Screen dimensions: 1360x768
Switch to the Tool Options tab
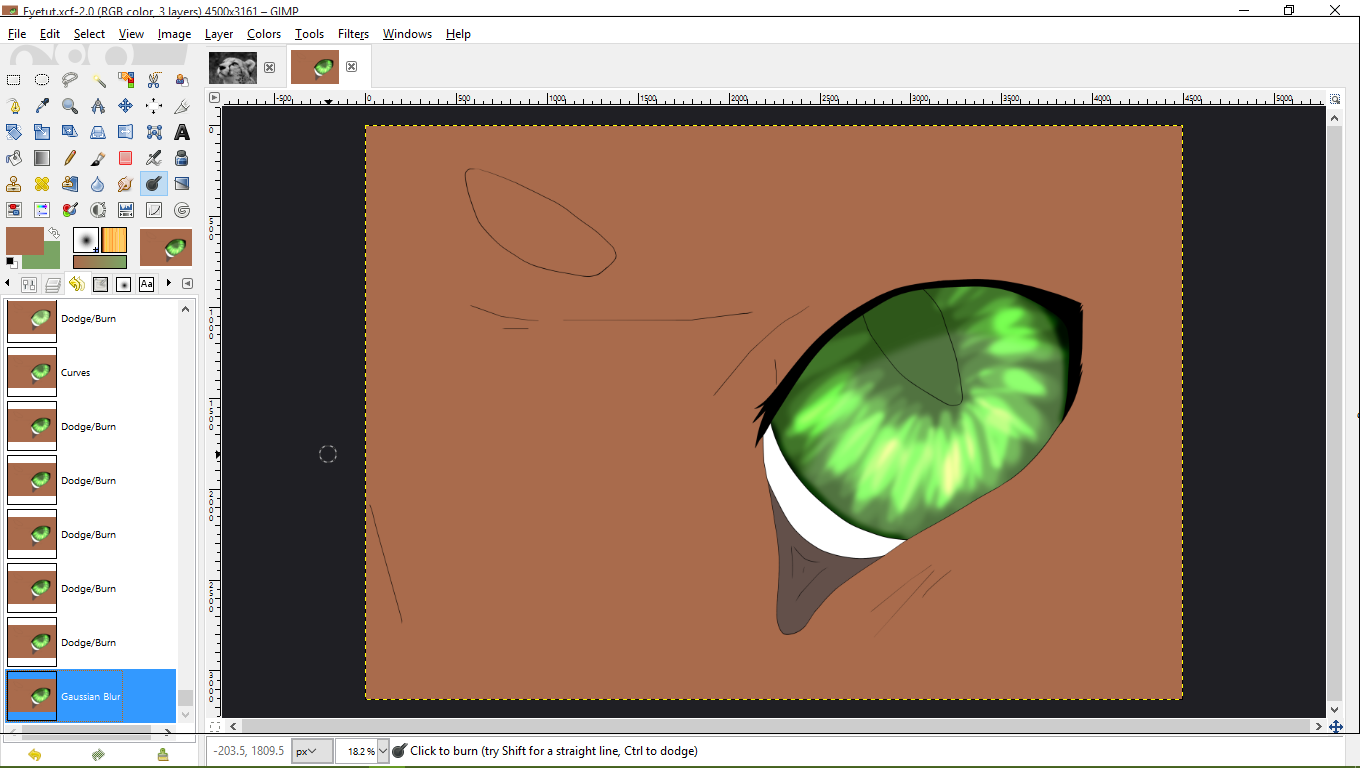tap(29, 285)
